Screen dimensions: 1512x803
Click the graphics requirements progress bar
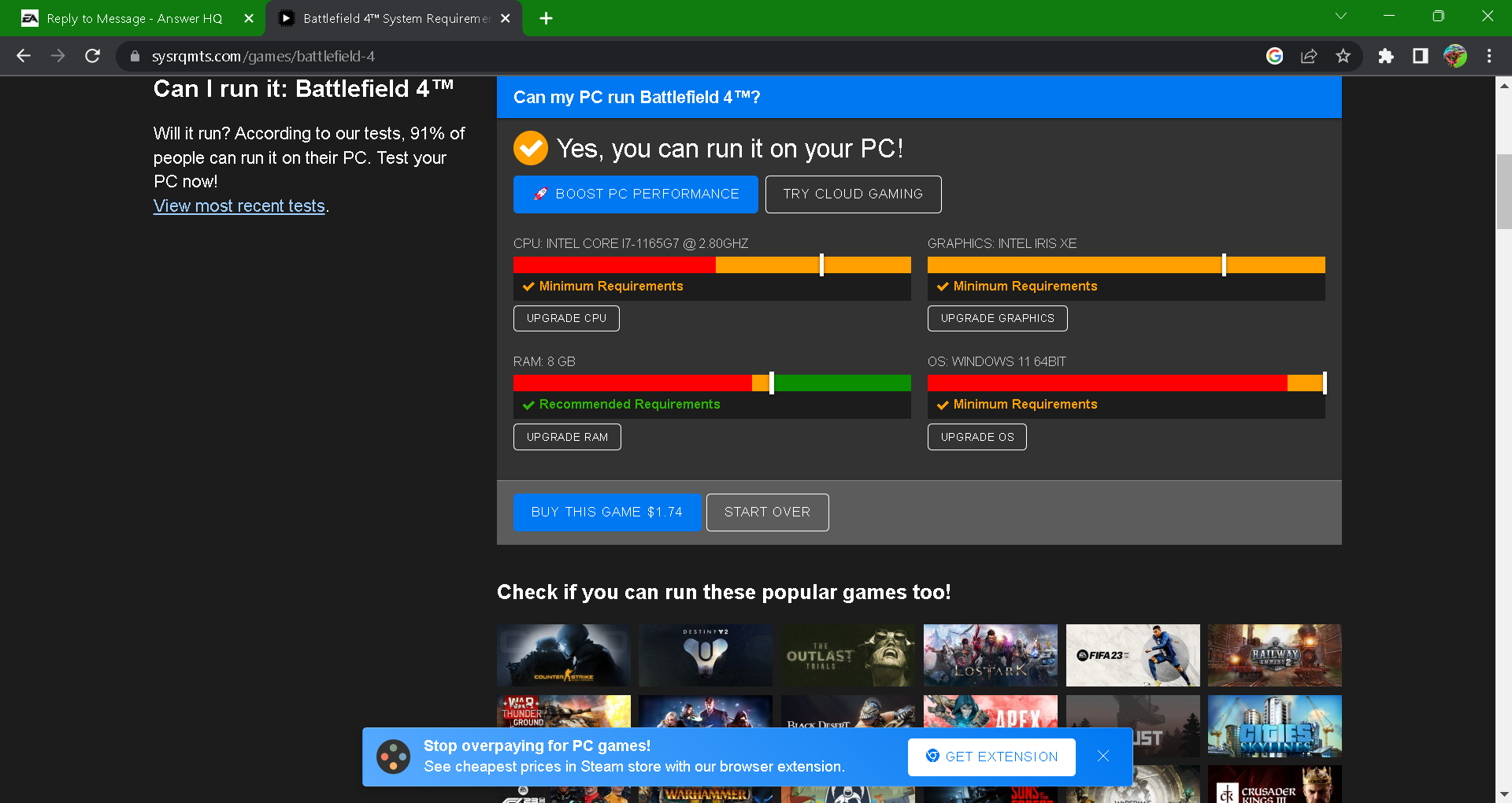(x=1126, y=265)
